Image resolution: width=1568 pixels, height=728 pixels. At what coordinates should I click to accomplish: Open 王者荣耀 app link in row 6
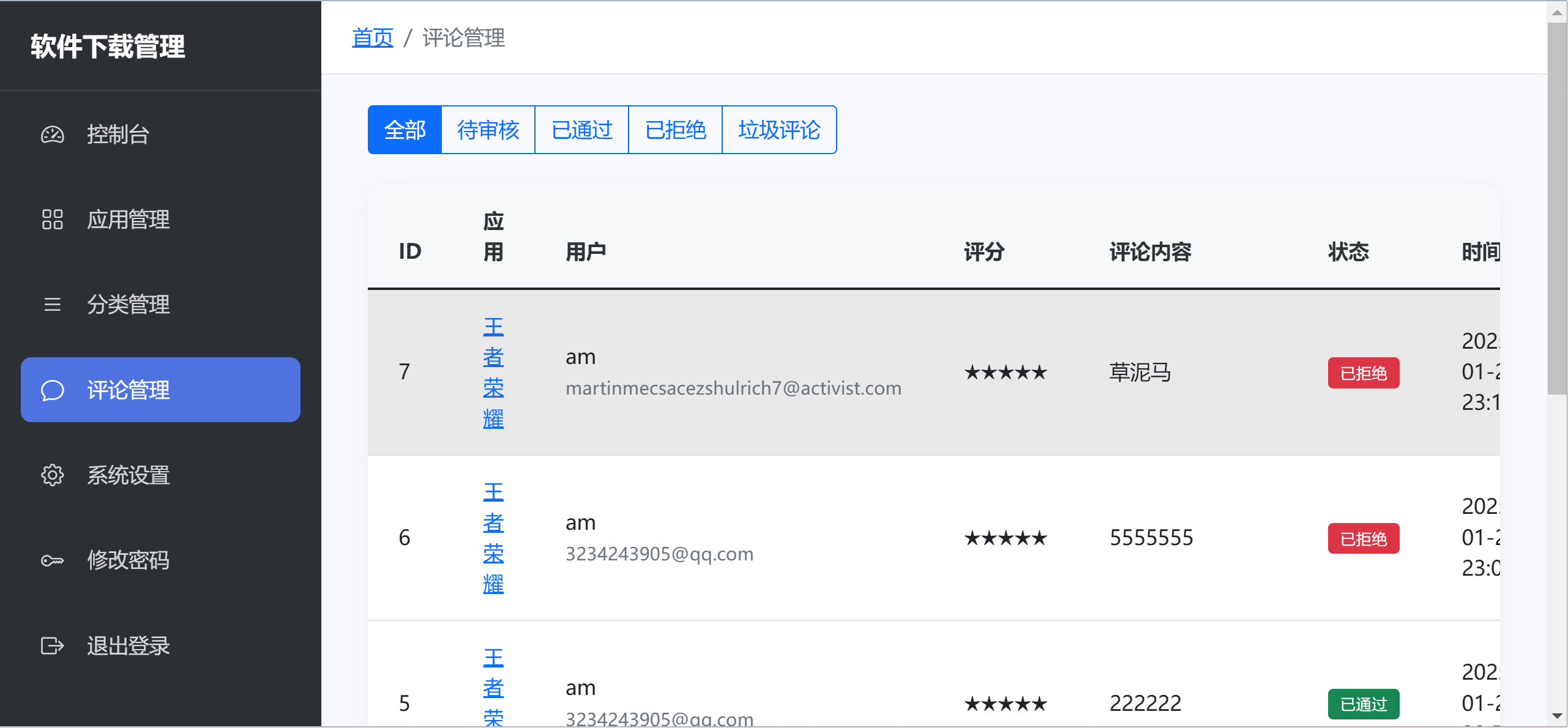493,538
